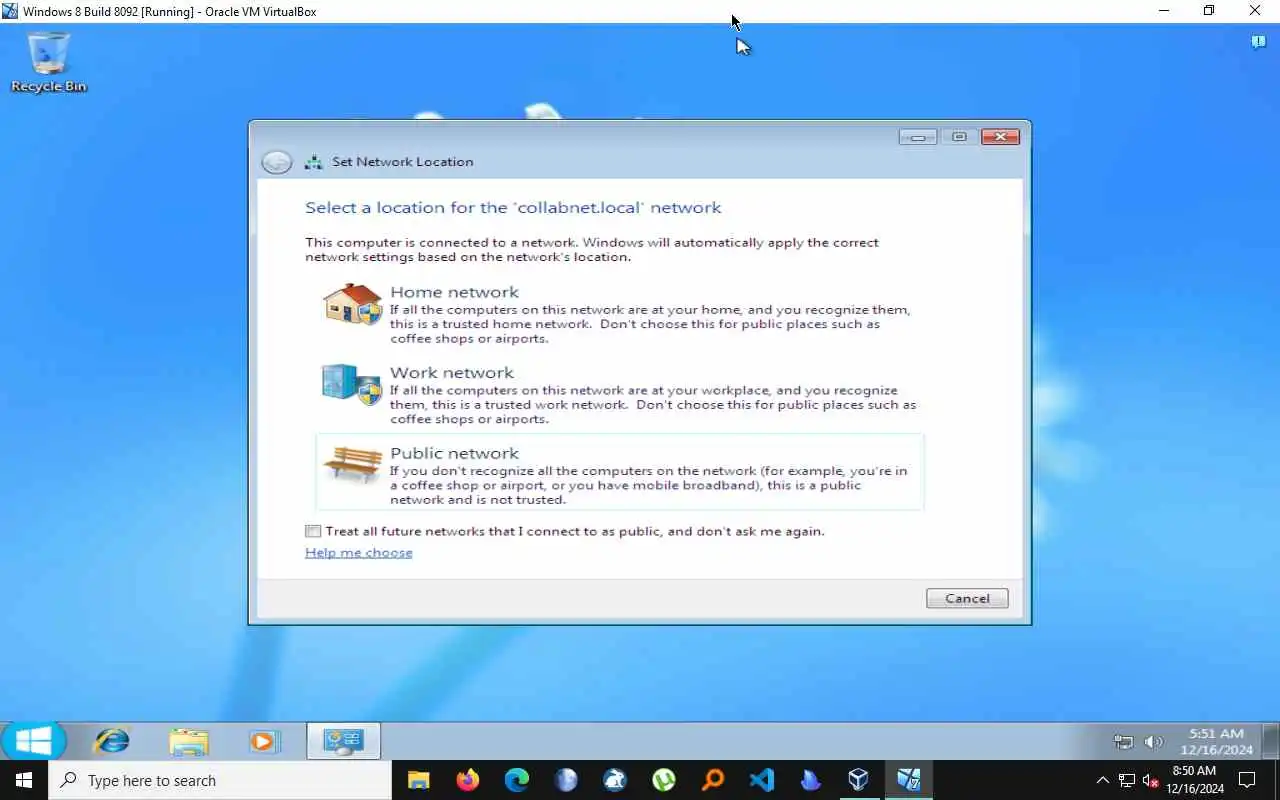
Task: Open Windows Explorer folder in the guest taskbar
Action: tap(189, 741)
